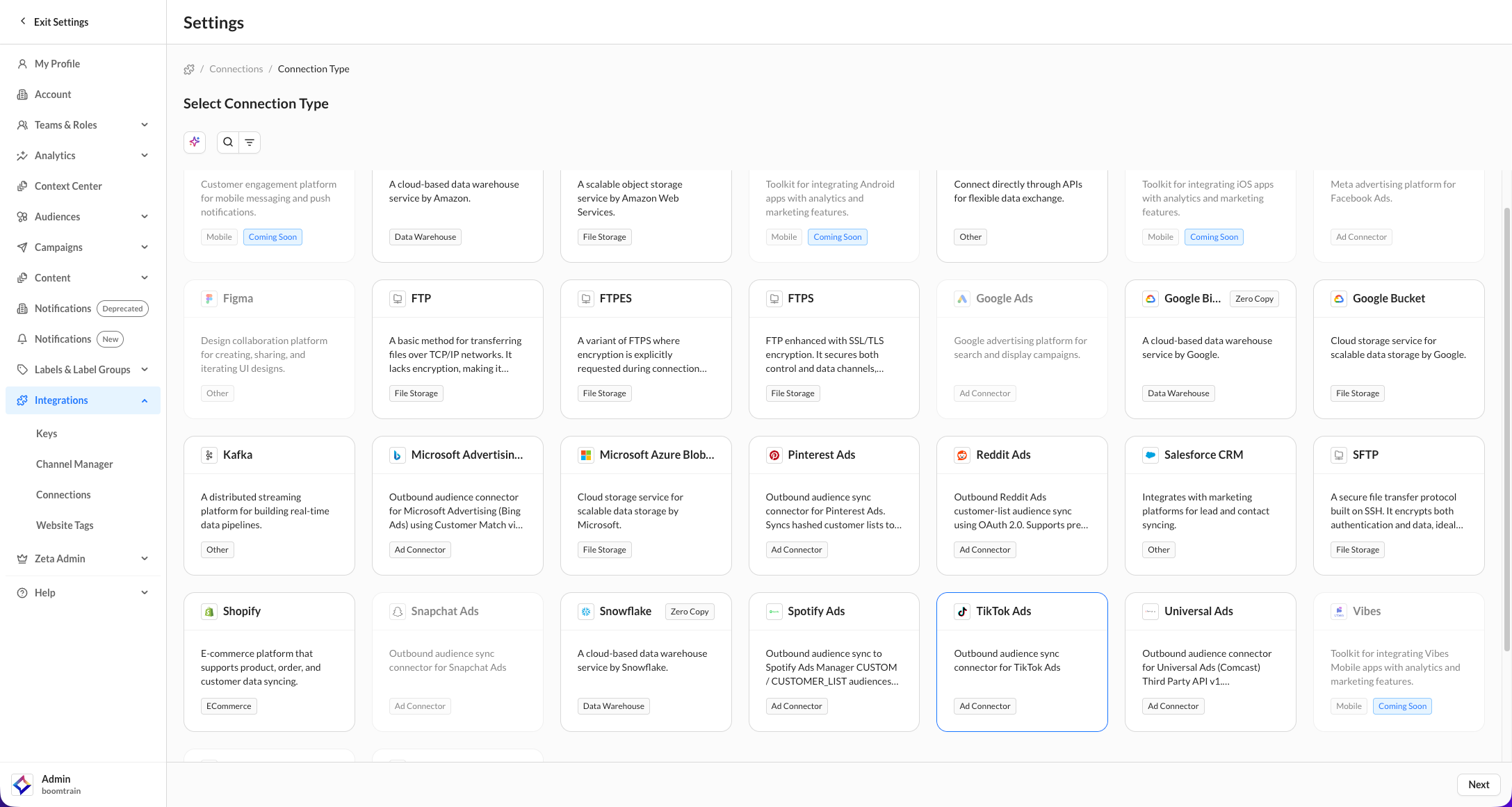Open the Context Center page
Image resolution: width=1512 pixels, height=807 pixels.
click(x=83, y=186)
